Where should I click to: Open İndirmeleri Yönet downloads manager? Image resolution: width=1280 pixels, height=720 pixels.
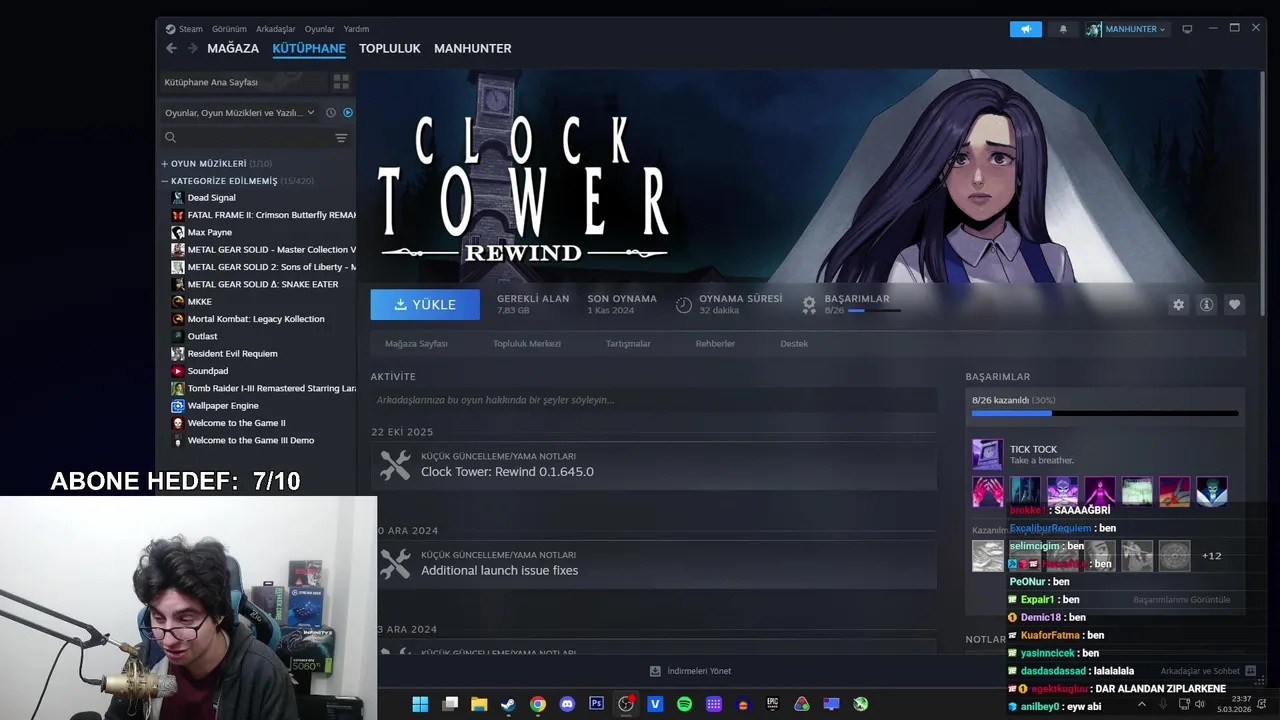(690, 671)
